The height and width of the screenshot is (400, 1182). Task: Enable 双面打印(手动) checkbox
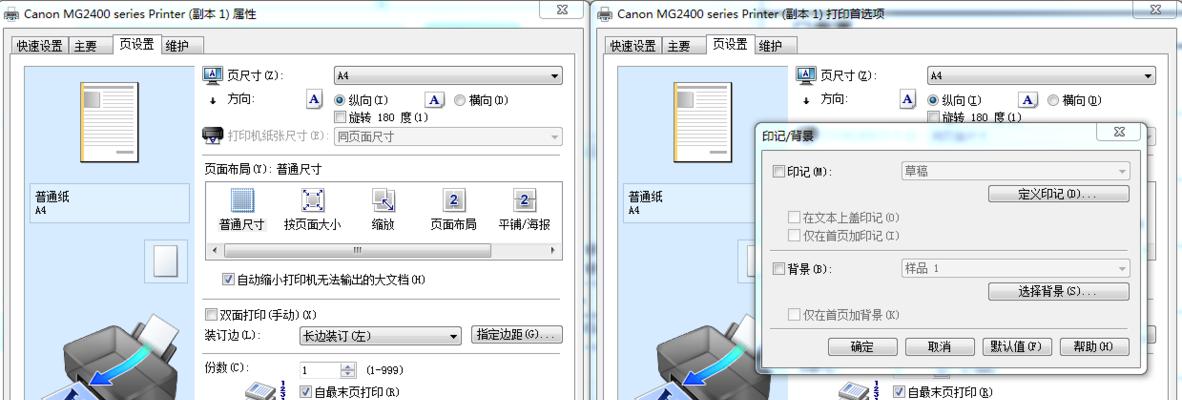211,315
